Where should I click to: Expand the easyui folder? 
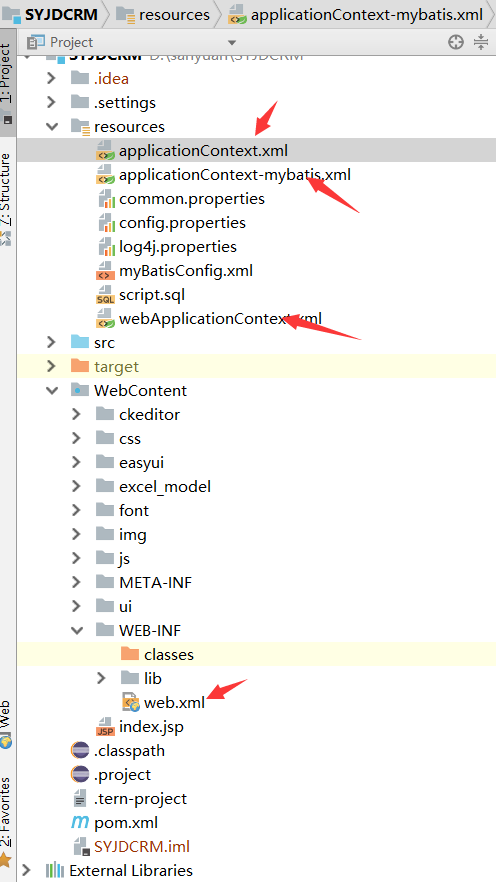[76, 462]
